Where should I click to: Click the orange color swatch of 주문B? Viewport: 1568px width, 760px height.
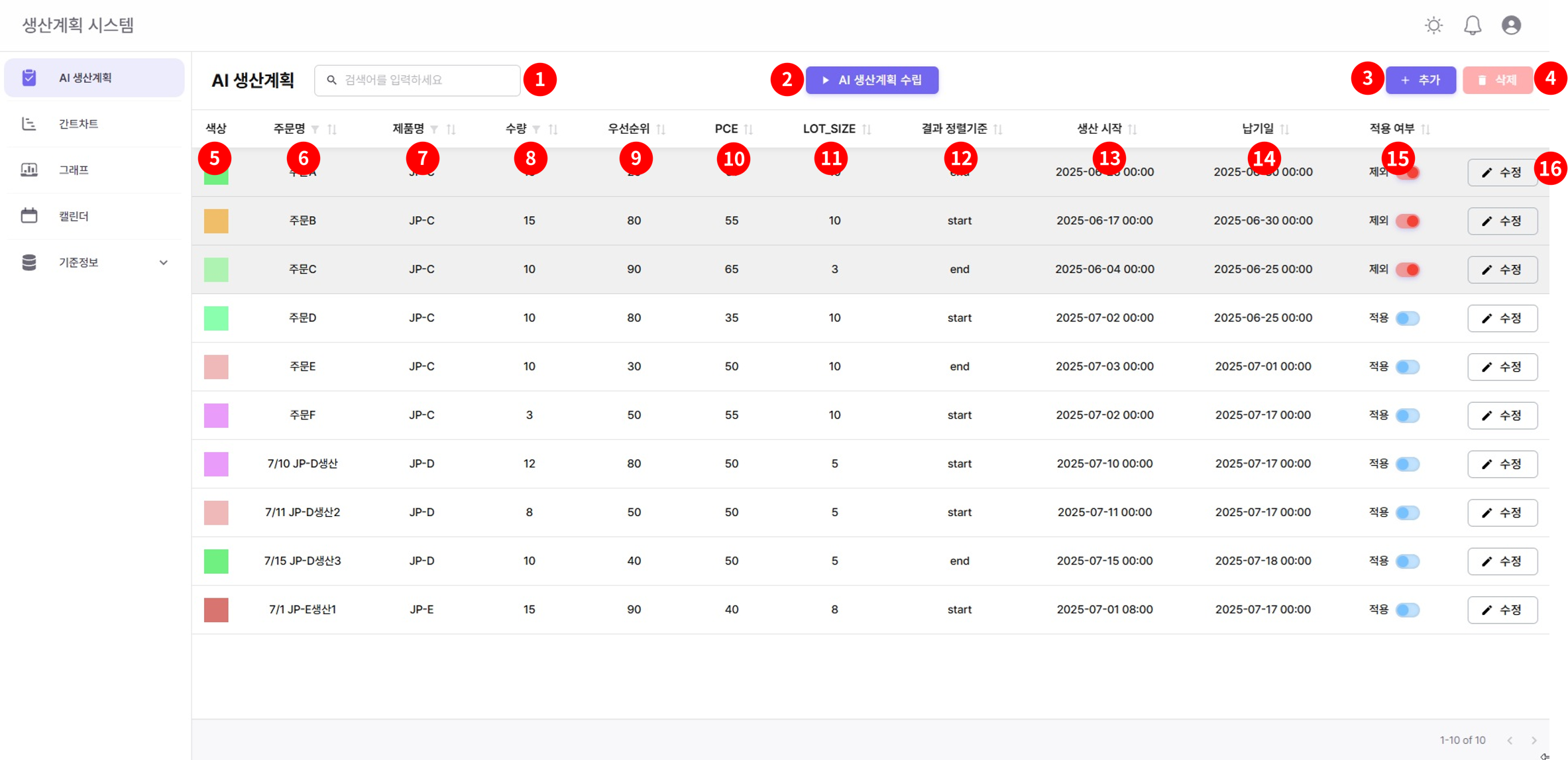216,221
